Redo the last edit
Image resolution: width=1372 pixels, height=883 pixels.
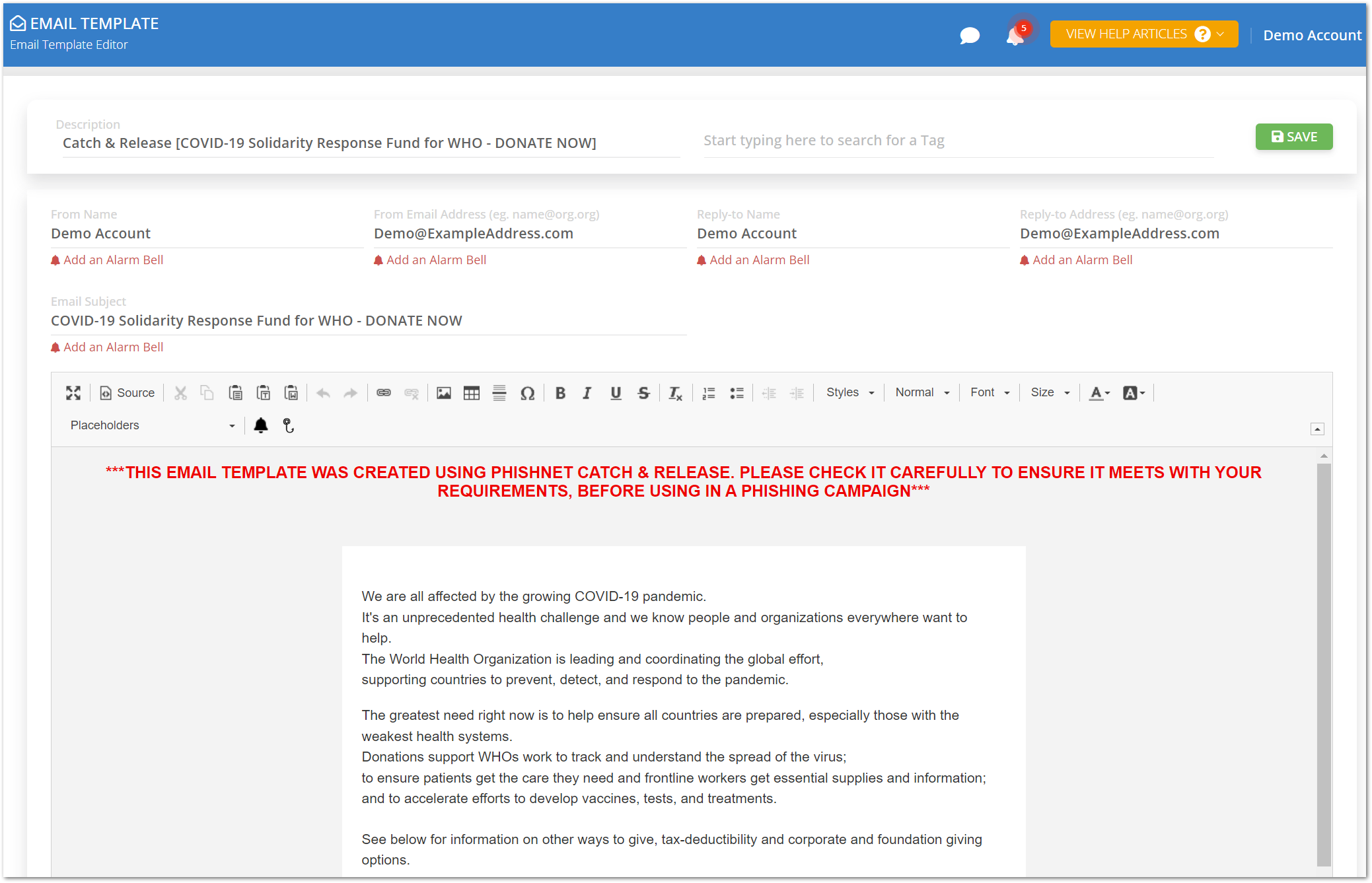[x=351, y=393]
